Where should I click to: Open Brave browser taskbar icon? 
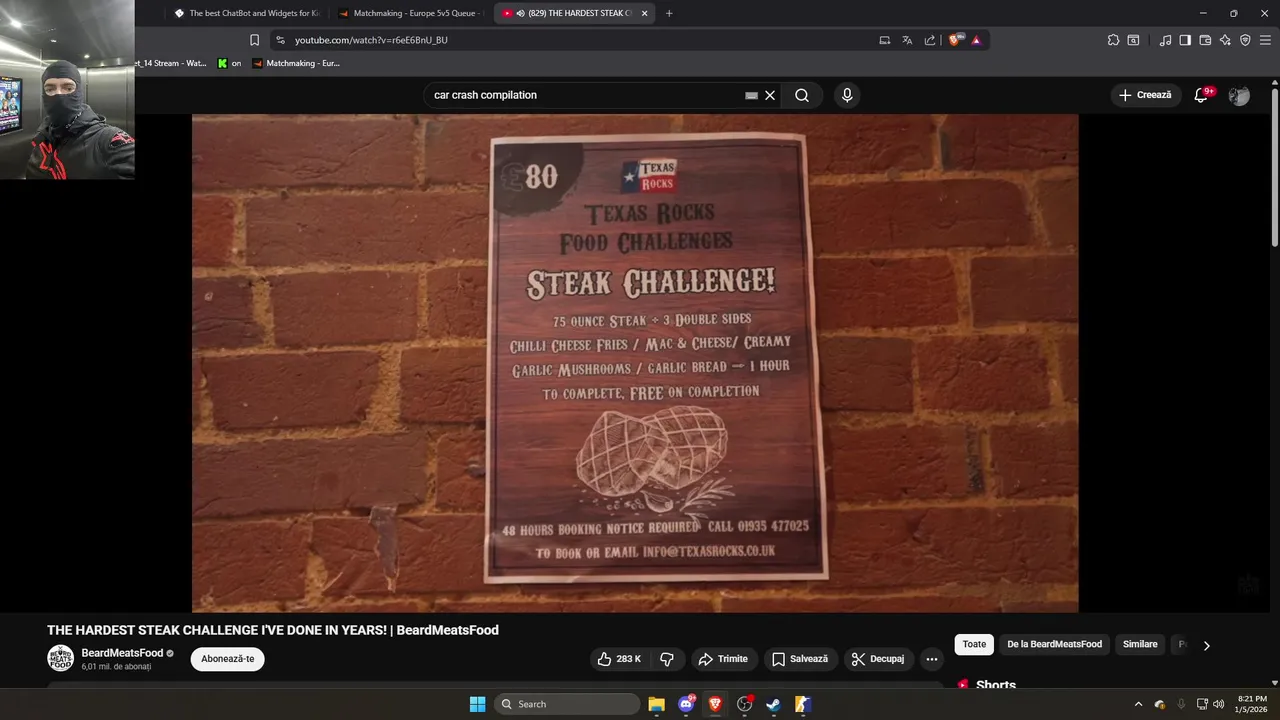pos(715,704)
